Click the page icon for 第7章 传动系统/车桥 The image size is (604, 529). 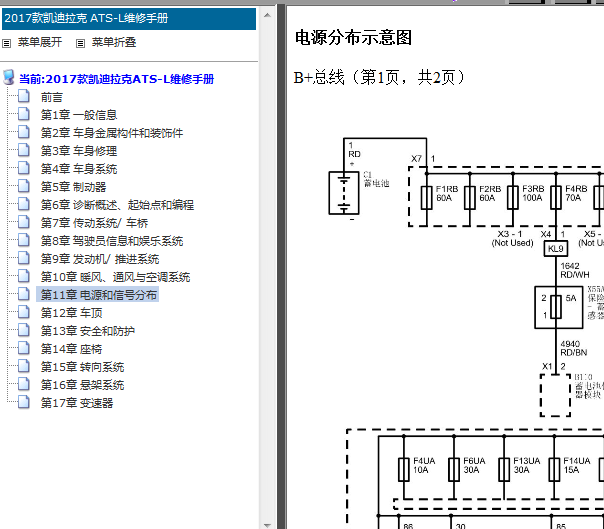click(x=23, y=222)
